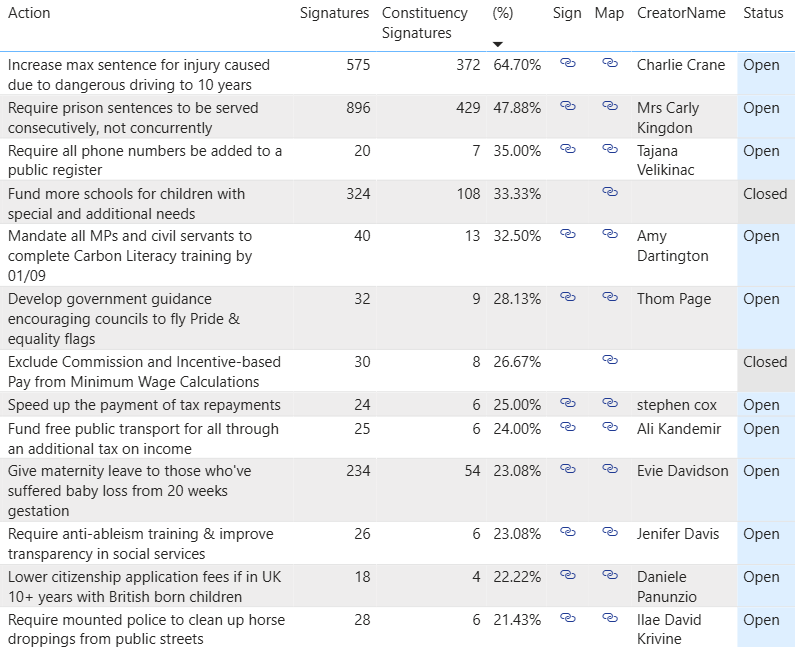Open Map link for dangerous driving petition
The width and height of the screenshot is (795, 647).
609,63
